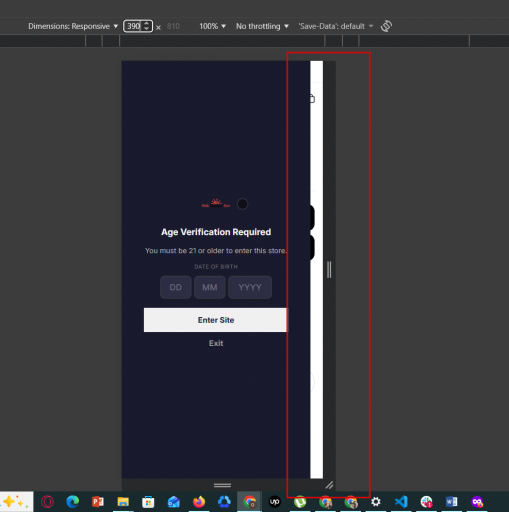Click the corner diagonal resize handle
Image resolution: width=509 pixels, height=512 pixels.
329,485
